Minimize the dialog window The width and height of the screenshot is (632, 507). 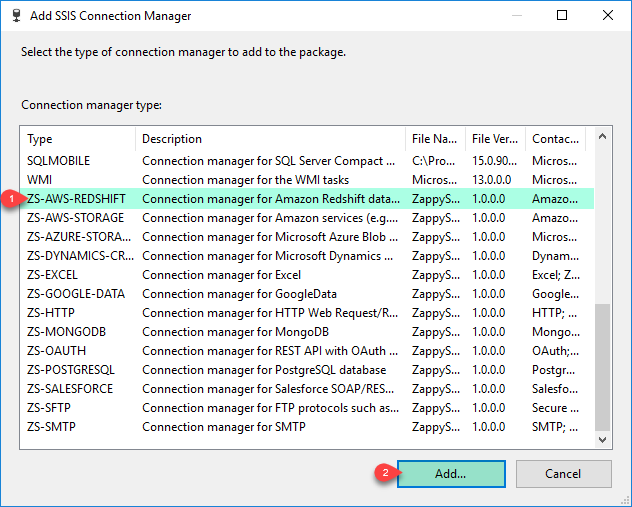(x=517, y=15)
